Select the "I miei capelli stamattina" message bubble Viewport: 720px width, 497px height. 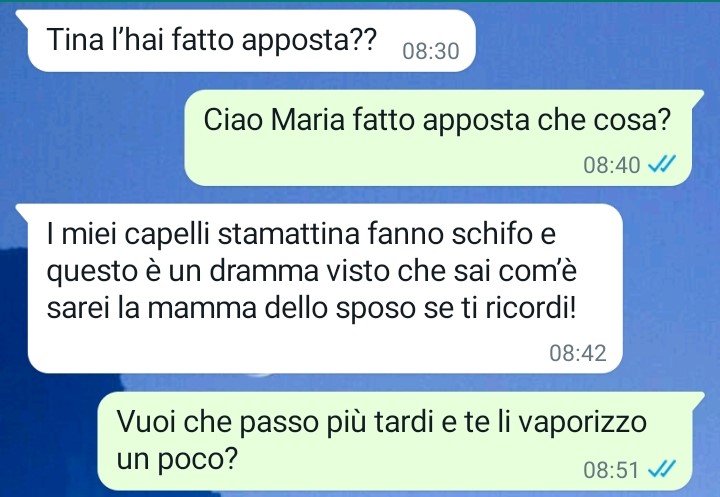coord(325,288)
